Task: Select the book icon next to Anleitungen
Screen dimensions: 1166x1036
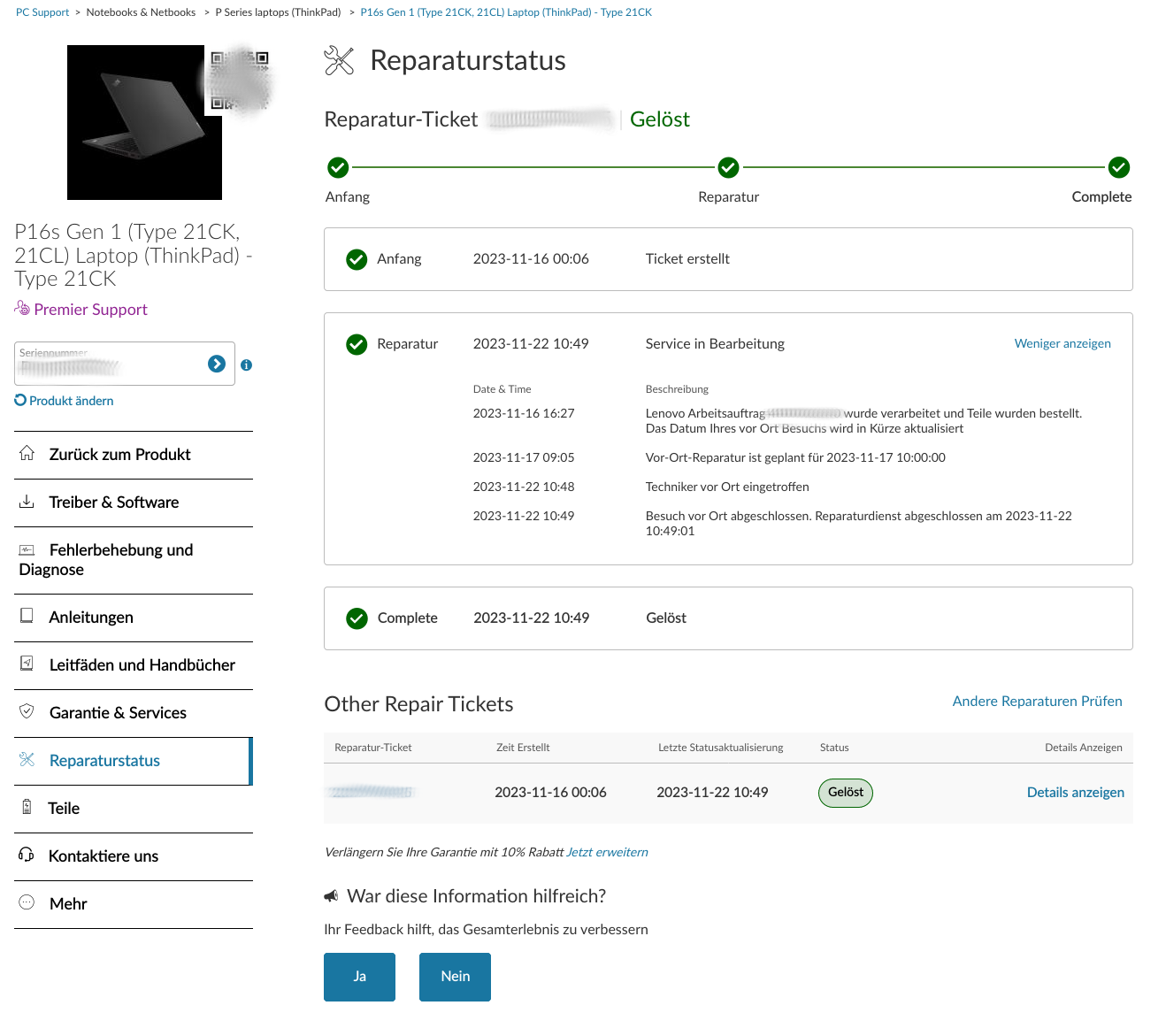Action: 27,616
